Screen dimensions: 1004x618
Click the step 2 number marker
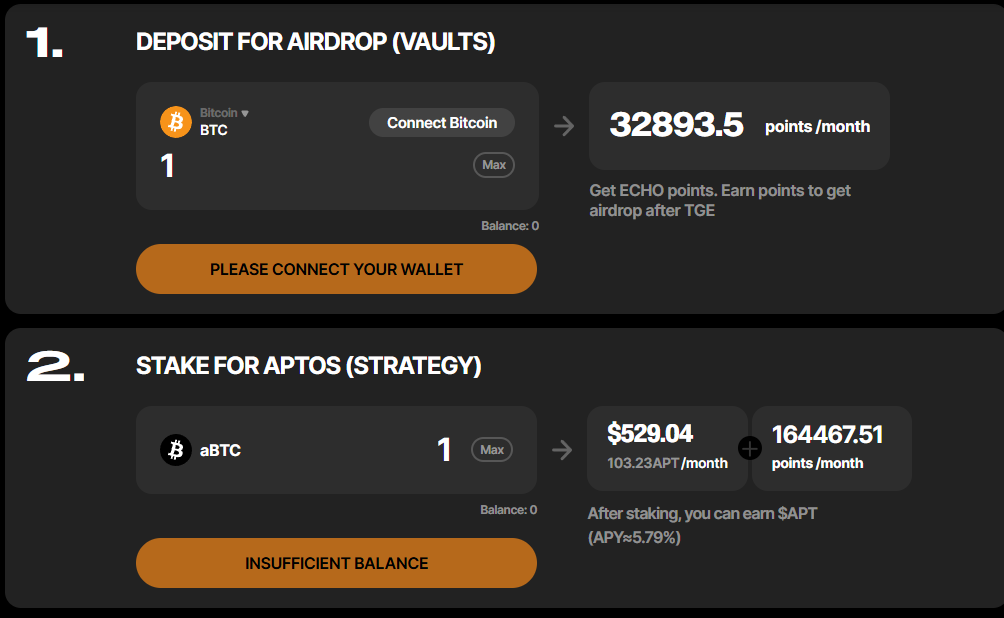tap(55, 366)
